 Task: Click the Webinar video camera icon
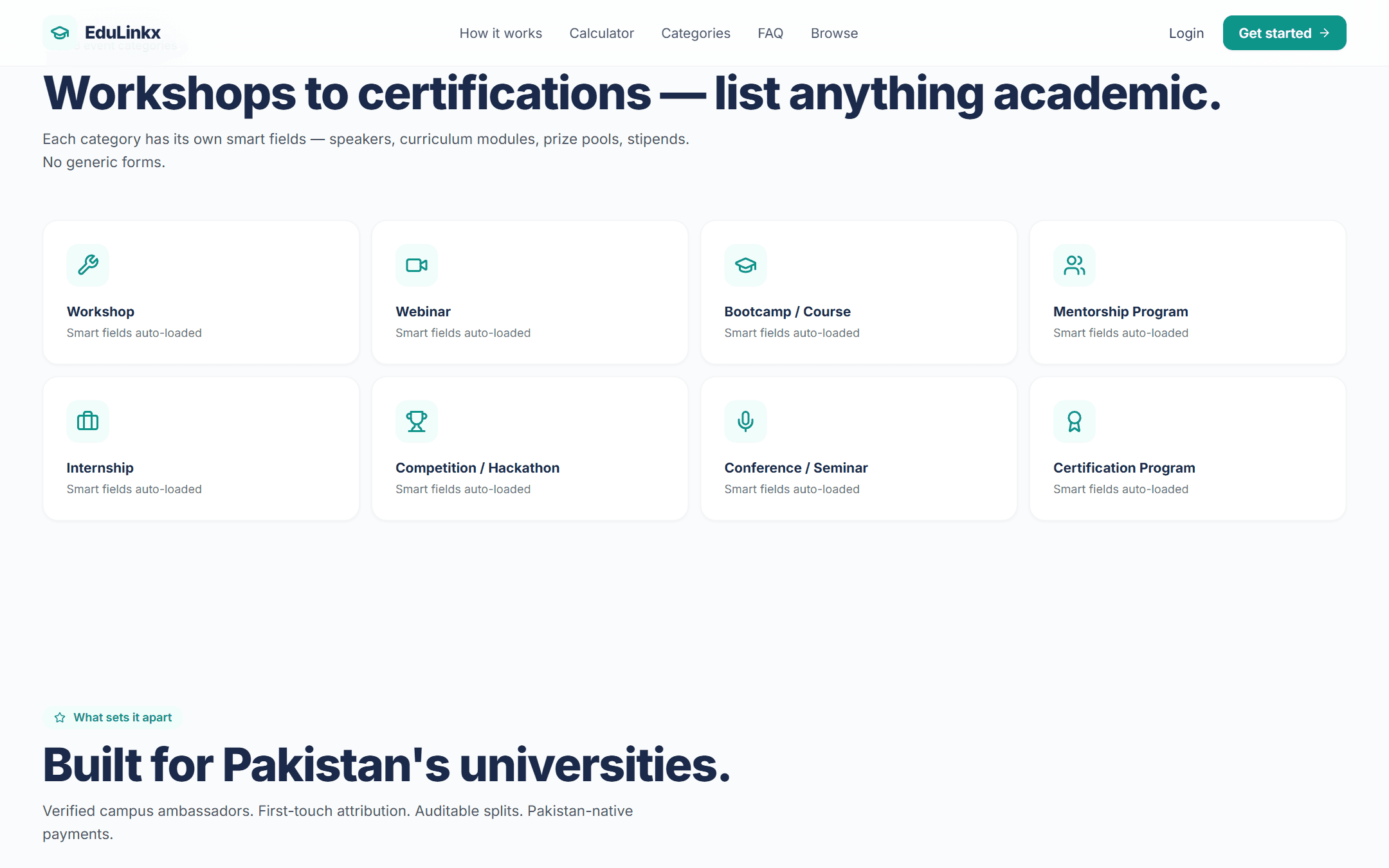(417, 265)
